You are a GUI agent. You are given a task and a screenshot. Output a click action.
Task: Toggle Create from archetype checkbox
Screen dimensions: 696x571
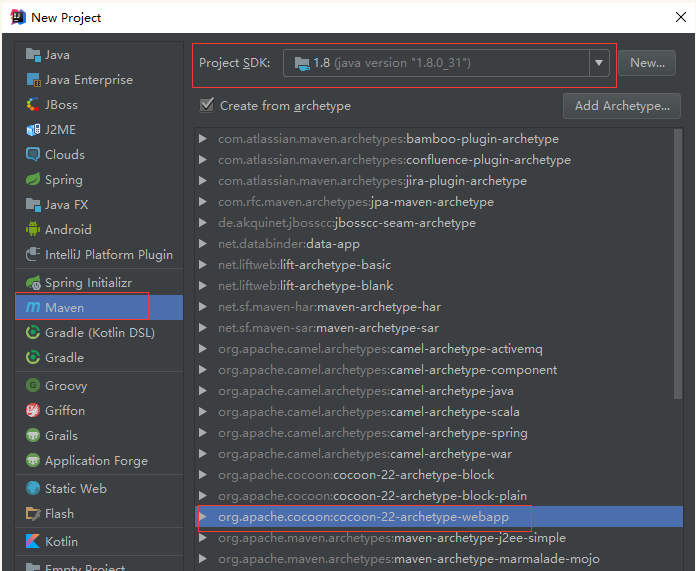pos(207,105)
